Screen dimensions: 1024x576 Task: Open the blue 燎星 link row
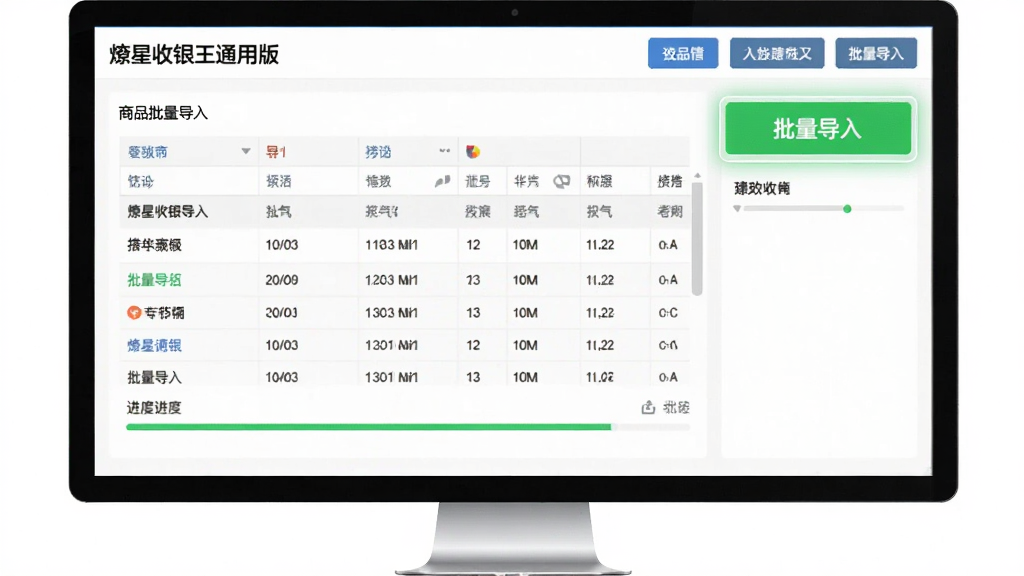[154, 345]
